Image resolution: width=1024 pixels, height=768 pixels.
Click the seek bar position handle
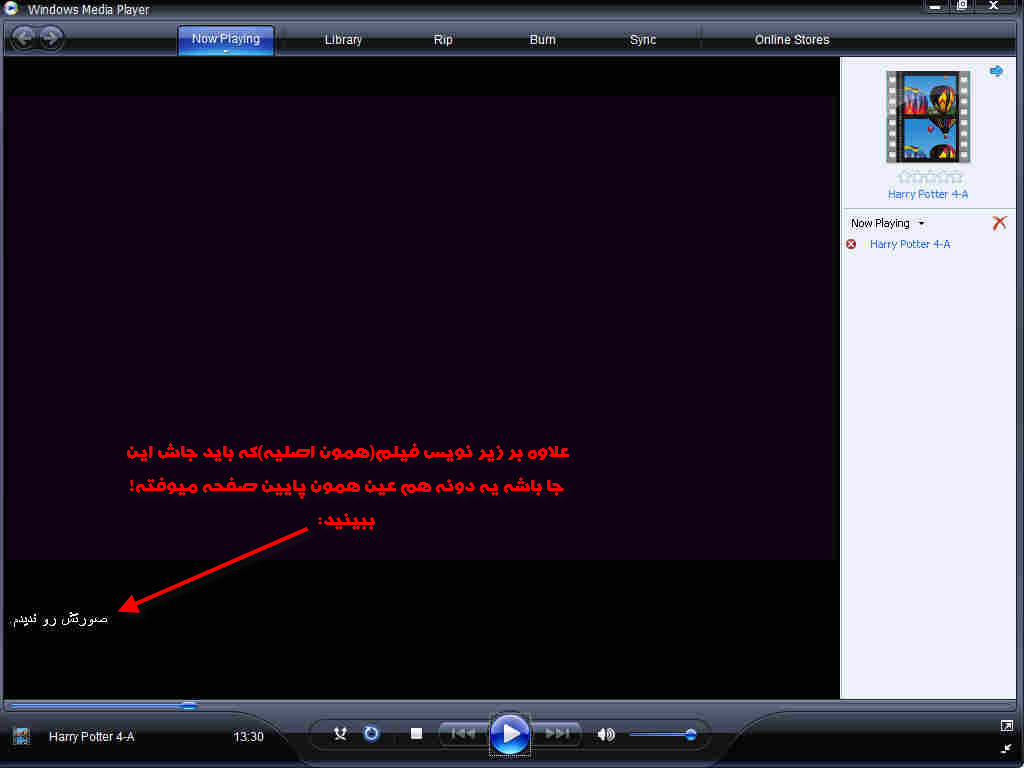click(189, 705)
